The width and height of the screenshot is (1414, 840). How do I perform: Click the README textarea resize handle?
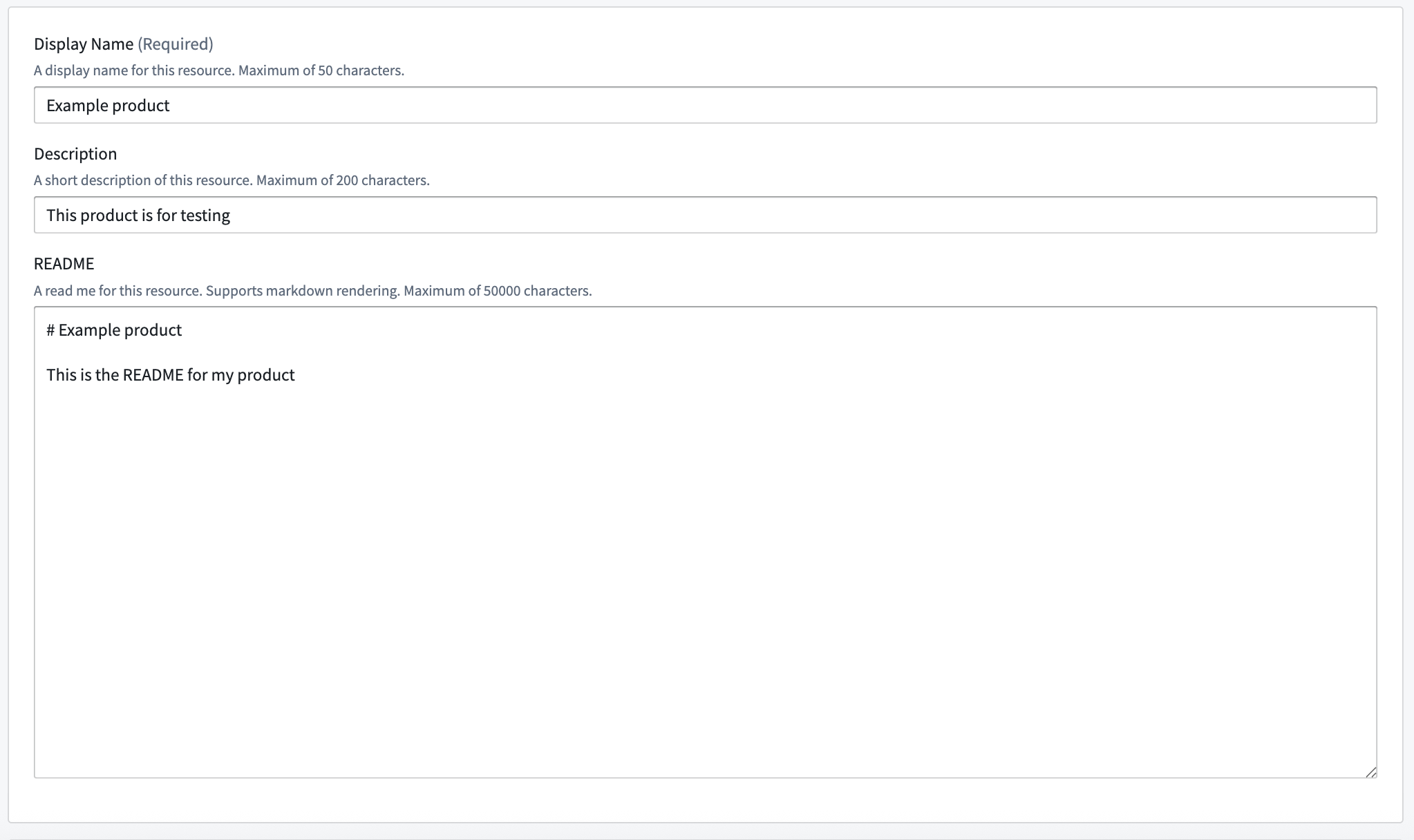(1370, 772)
